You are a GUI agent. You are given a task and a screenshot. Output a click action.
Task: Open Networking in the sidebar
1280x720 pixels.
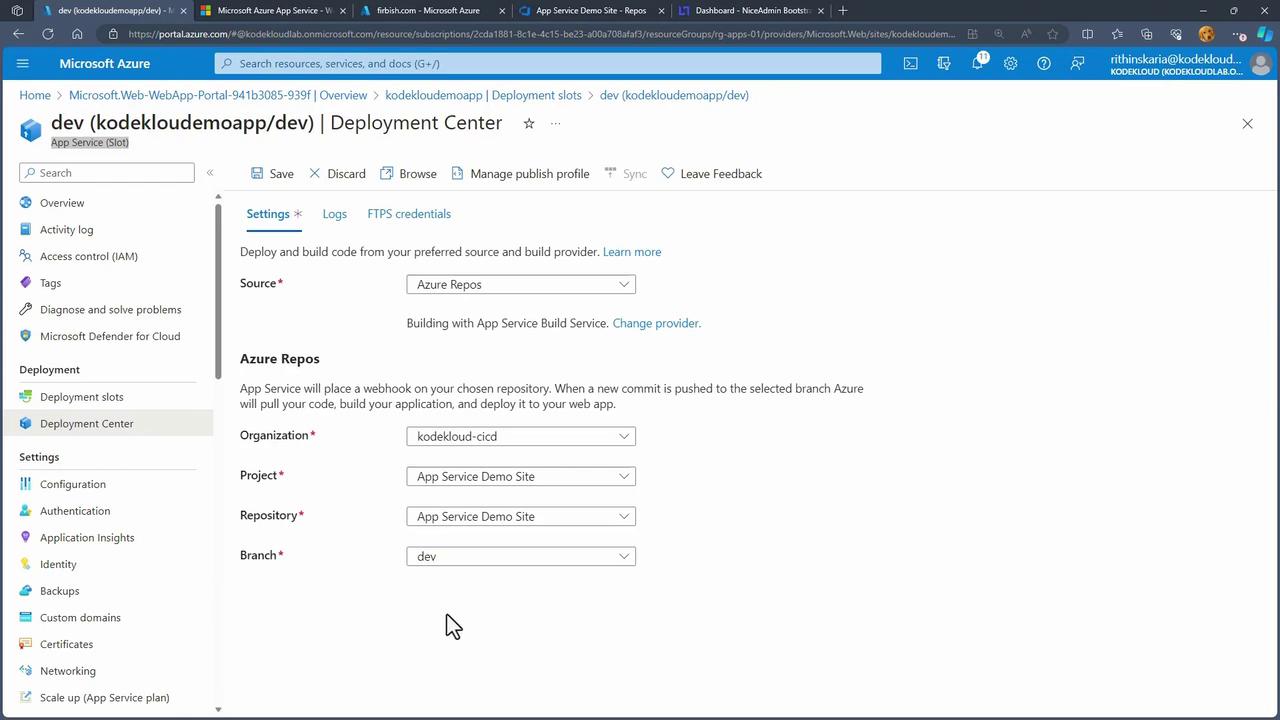(68, 671)
